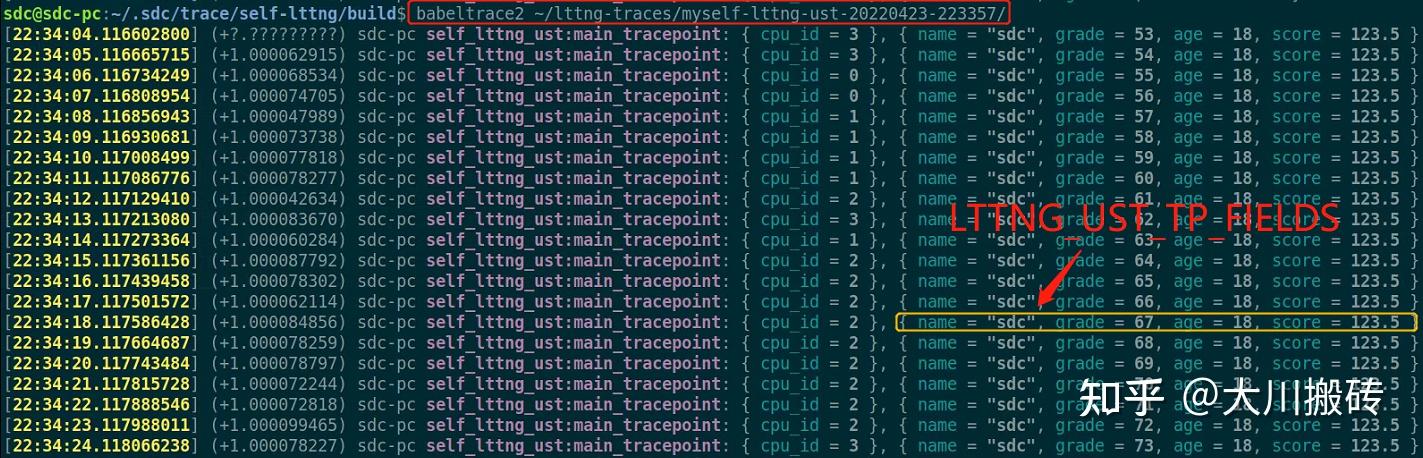Click self_lttng_ust:main_tracepoint on the 22:34:10 line
1423x458 pixels.
[574, 158]
